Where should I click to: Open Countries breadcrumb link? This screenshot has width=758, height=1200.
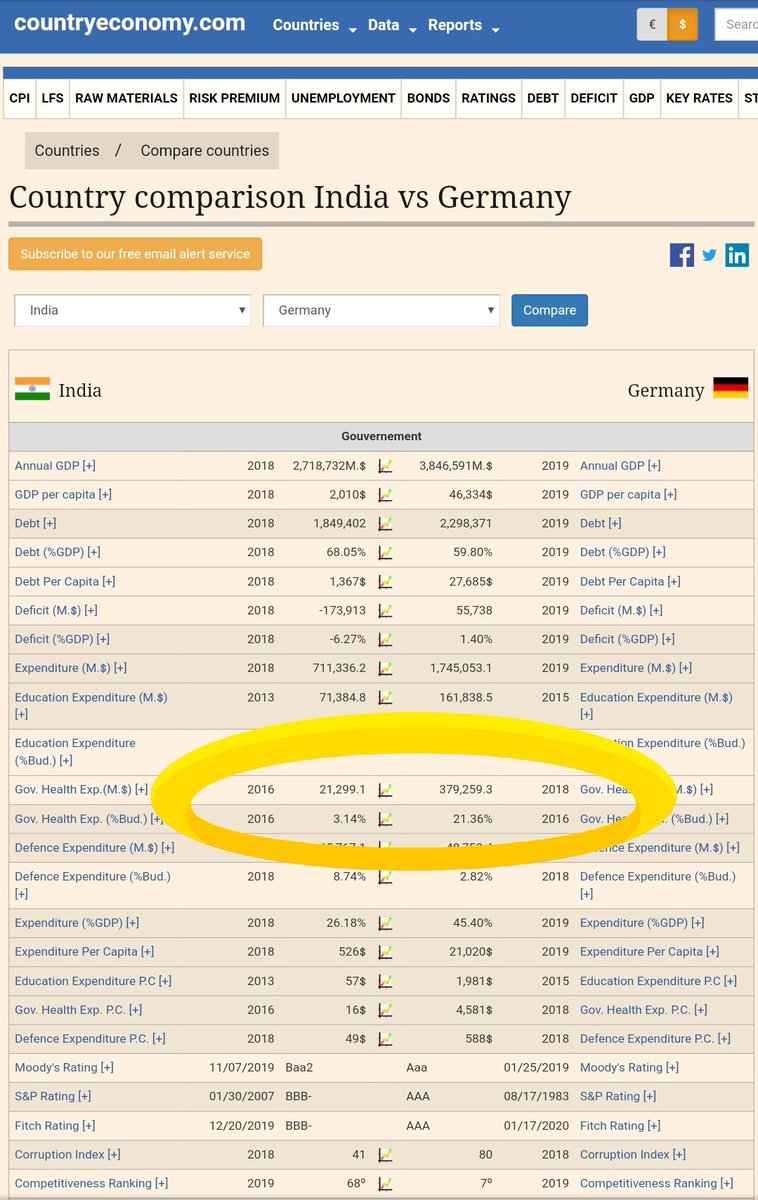(67, 151)
